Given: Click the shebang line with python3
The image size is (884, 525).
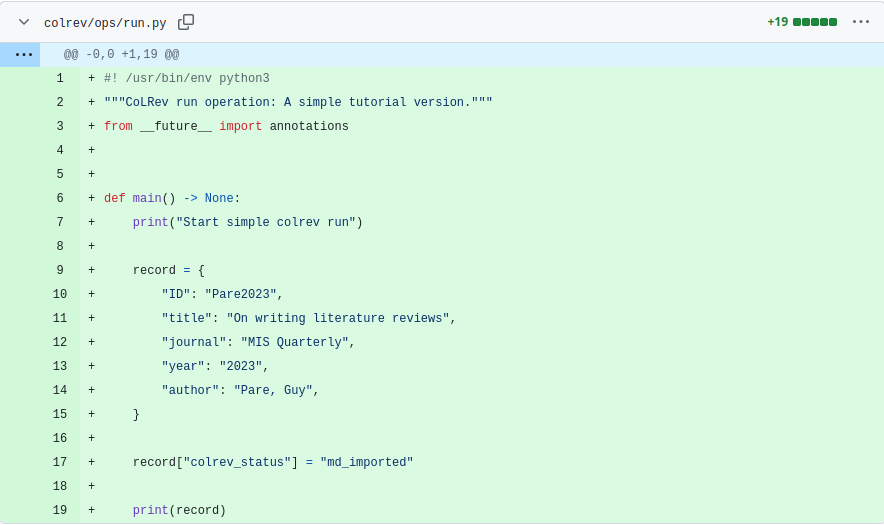Looking at the screenshot, I should [186, 79].
